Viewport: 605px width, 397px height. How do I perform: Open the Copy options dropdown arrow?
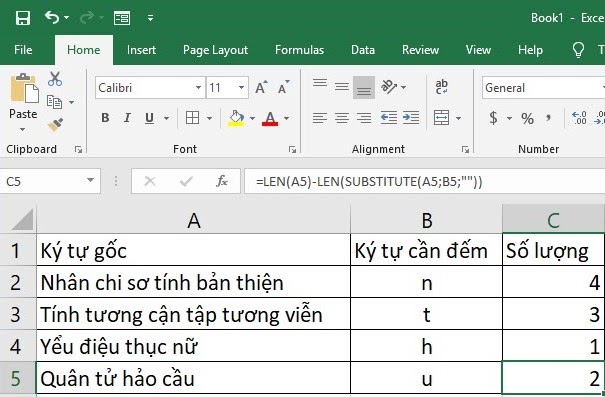(72, 102)
